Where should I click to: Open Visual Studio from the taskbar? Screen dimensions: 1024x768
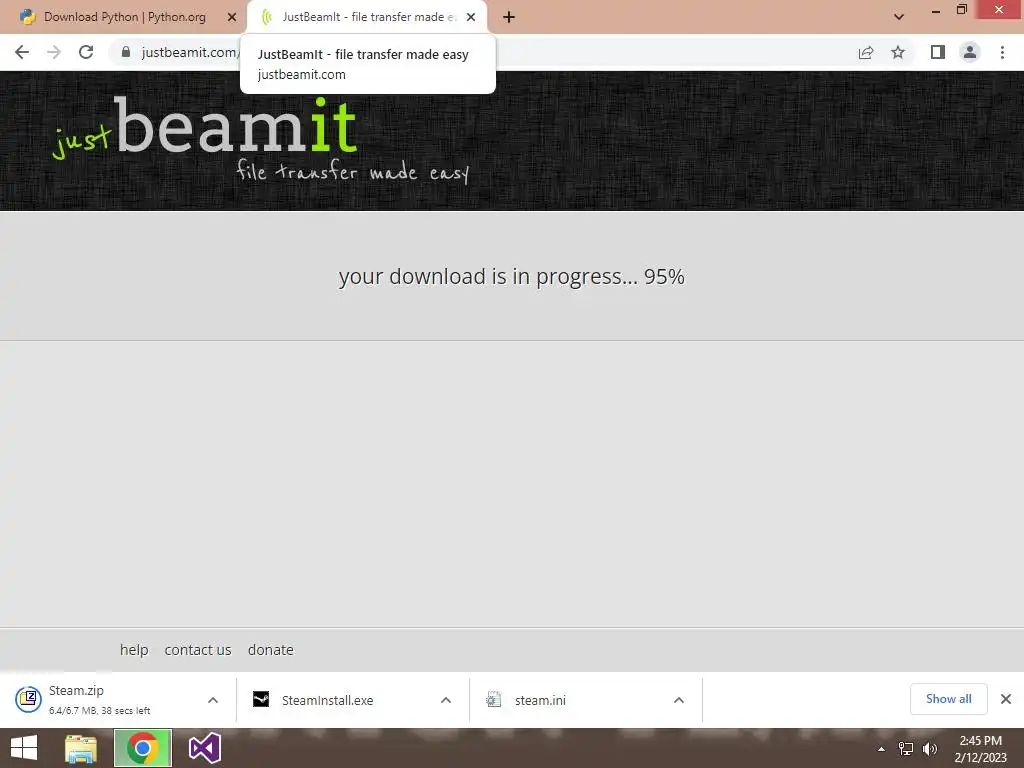pos(204,748)
